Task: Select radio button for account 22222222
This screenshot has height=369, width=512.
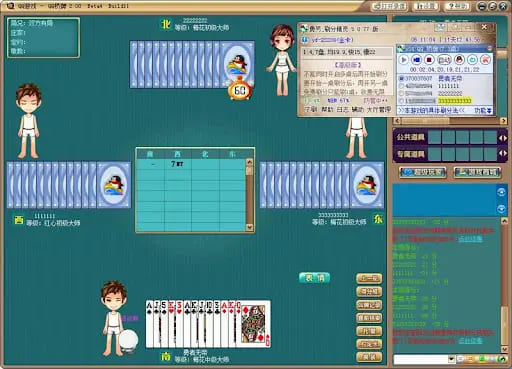Action: click(402, 93)
